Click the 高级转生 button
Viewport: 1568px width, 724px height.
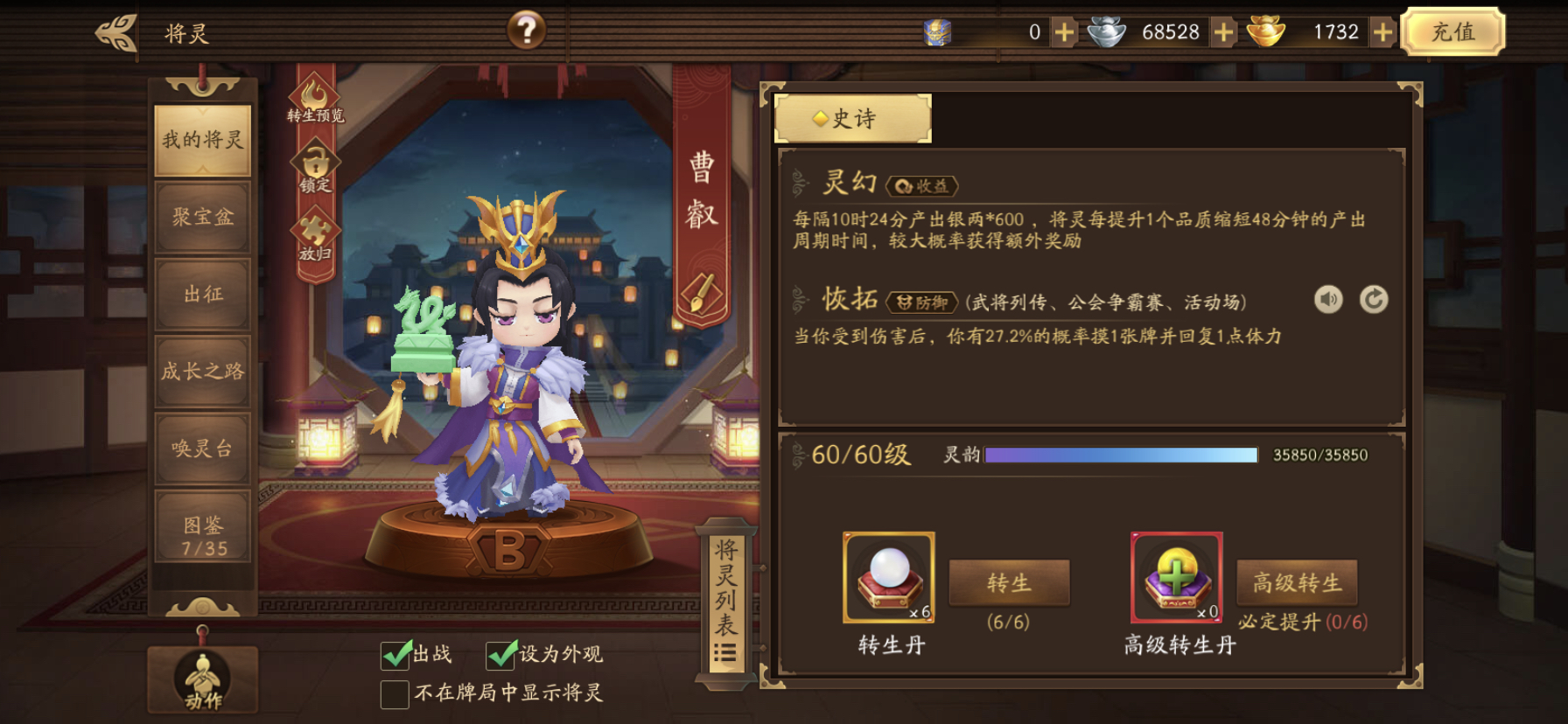click(x=1297, y=583)
